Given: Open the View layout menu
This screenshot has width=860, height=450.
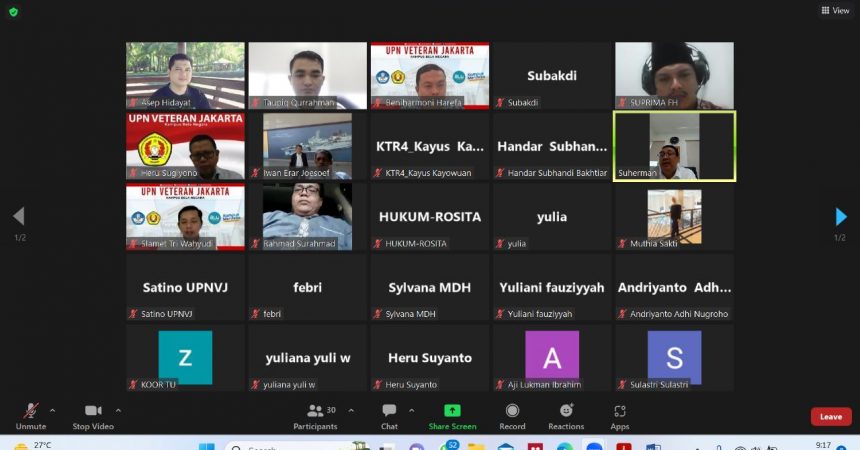Looking at the screenshot, I should click(x=834, y=10).
